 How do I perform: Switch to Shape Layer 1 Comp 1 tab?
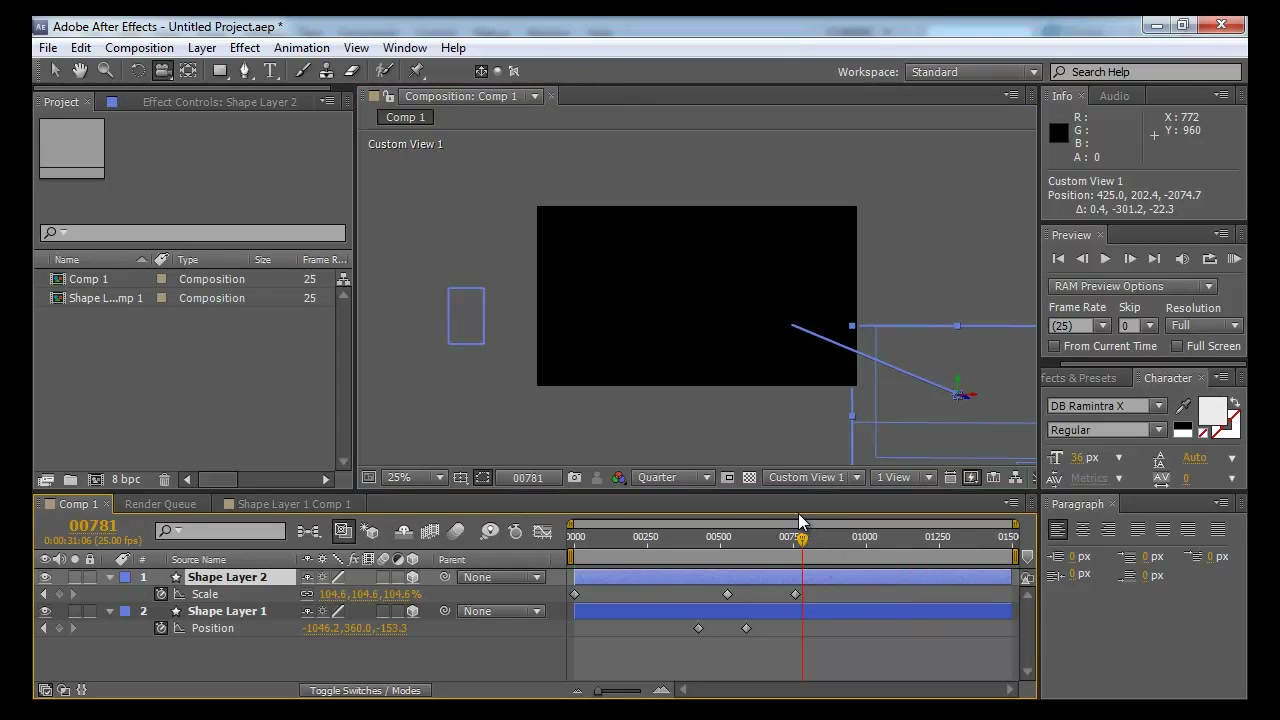point(294,504)
